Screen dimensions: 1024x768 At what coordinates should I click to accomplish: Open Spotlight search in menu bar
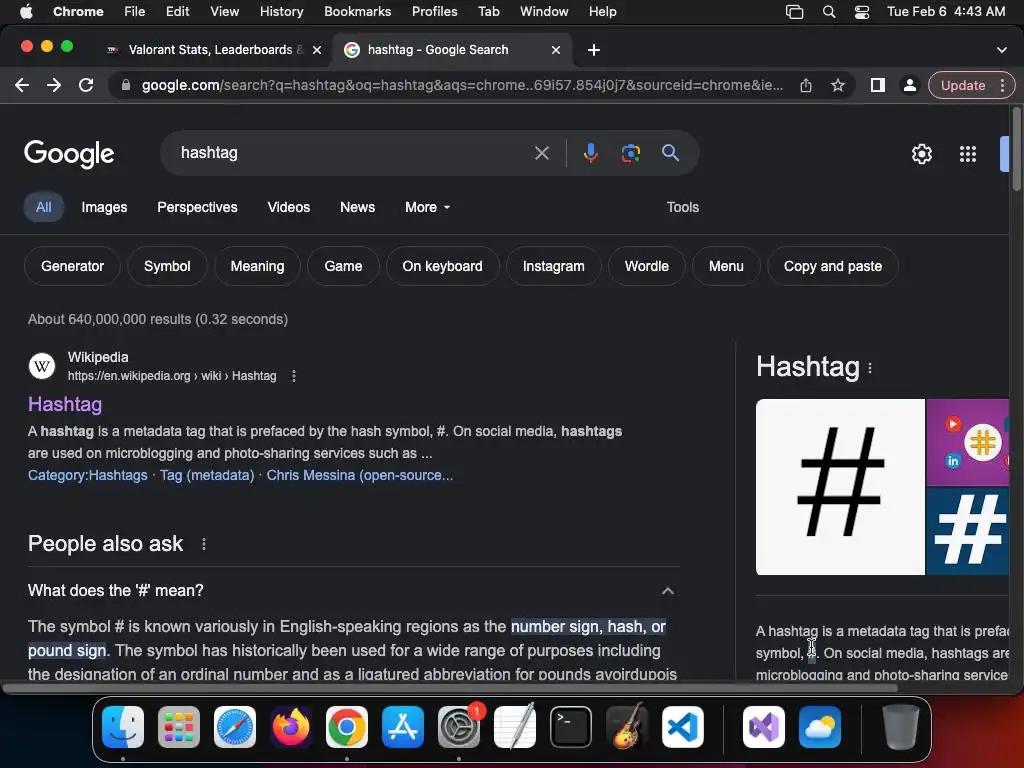829,12
